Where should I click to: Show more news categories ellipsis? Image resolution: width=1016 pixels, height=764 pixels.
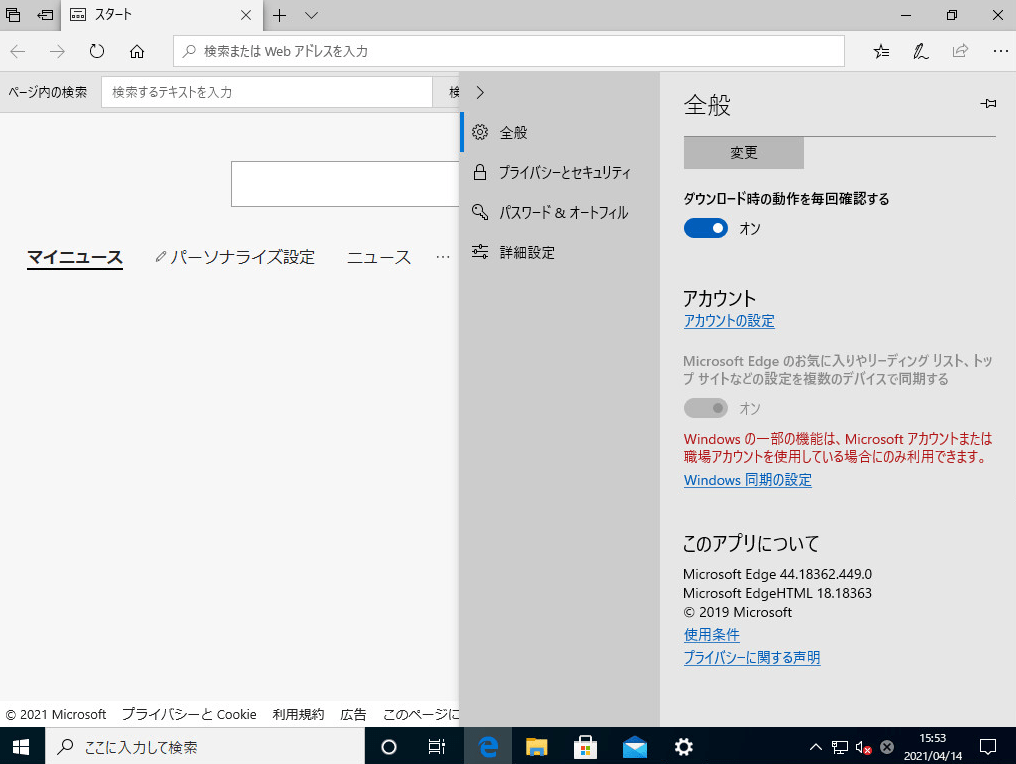[x=443, y=257]
